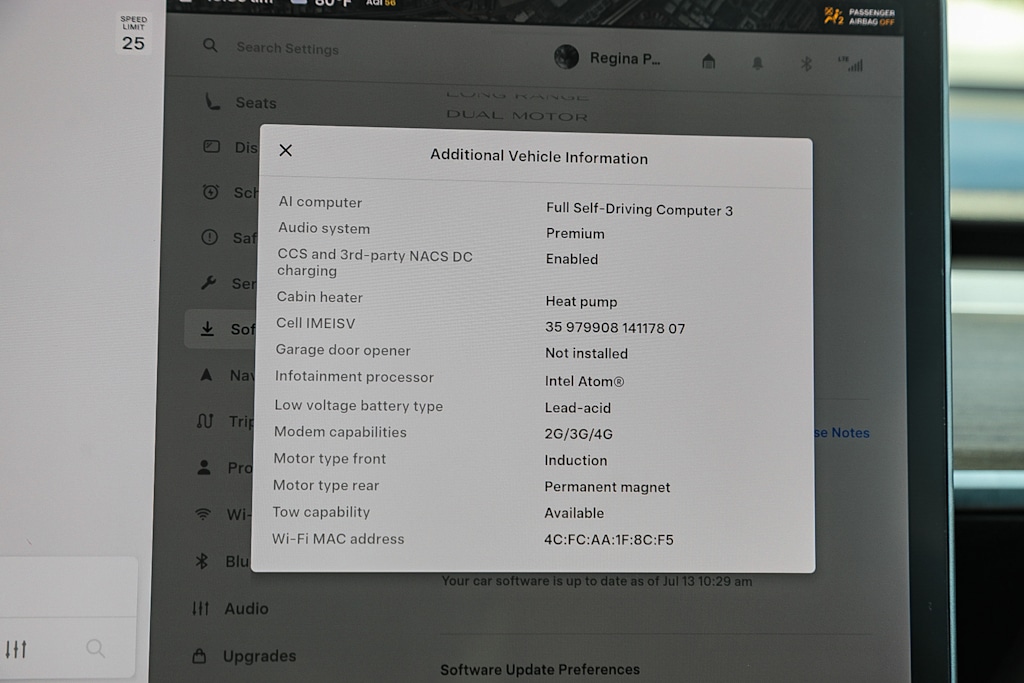Screen dimensions: 1024x683
Task: Open the Audio settings menu
Action: coord(231,609)
